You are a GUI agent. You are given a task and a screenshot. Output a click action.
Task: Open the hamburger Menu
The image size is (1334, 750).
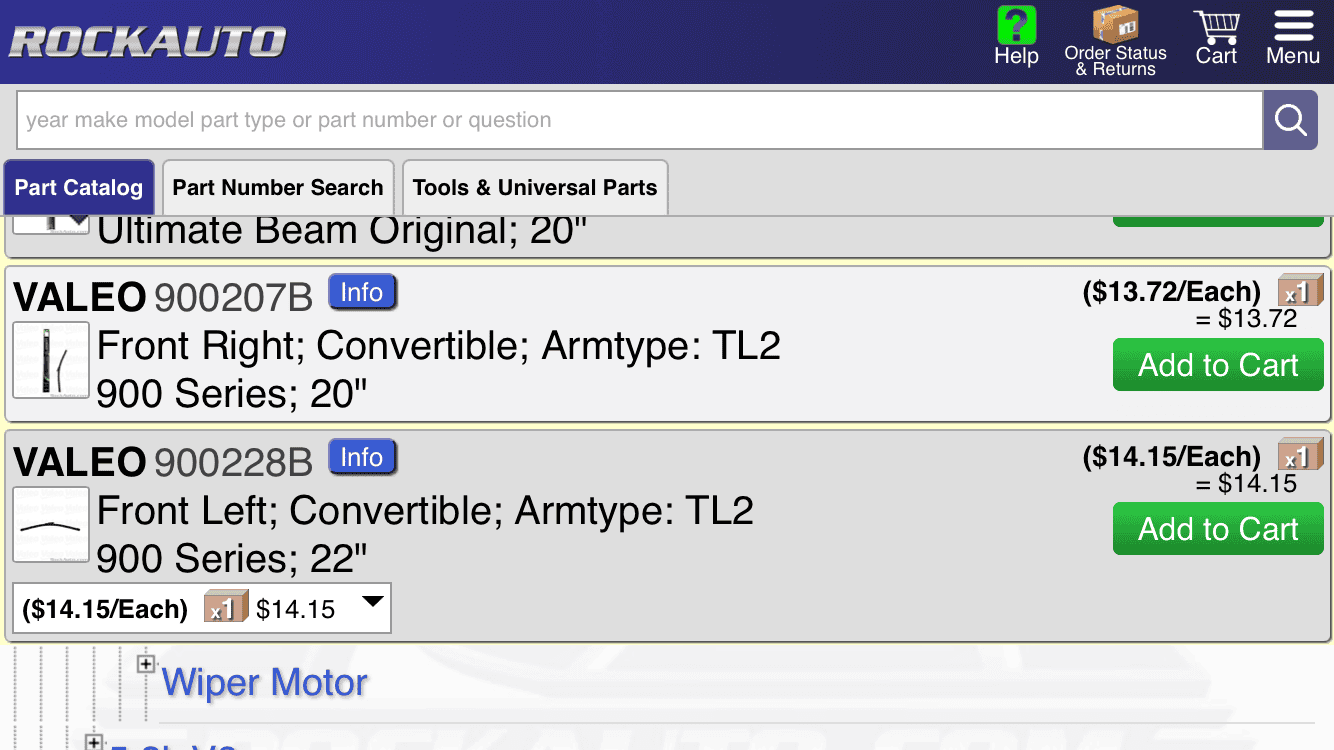point(1293,38)
